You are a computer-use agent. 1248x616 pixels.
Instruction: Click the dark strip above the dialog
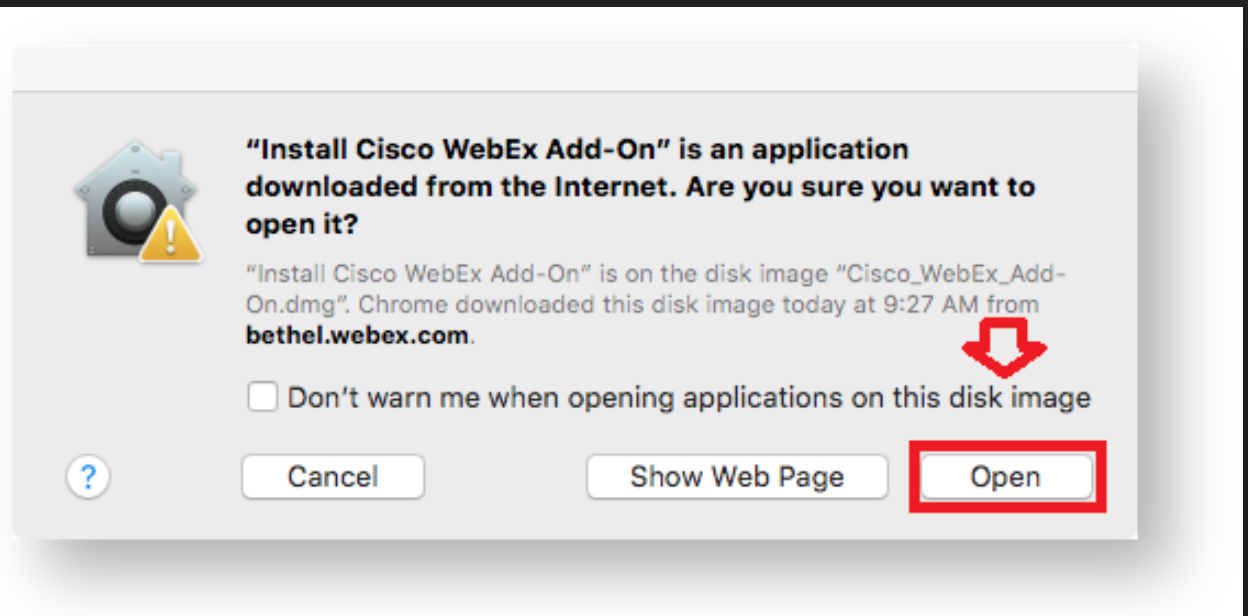point(624,11)
